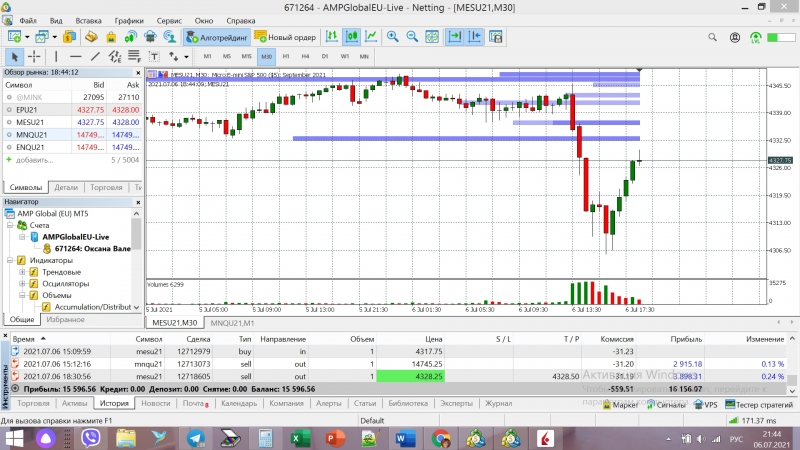Open the Market shopping bag icon

pyautogui.click(x=111, y=37)
